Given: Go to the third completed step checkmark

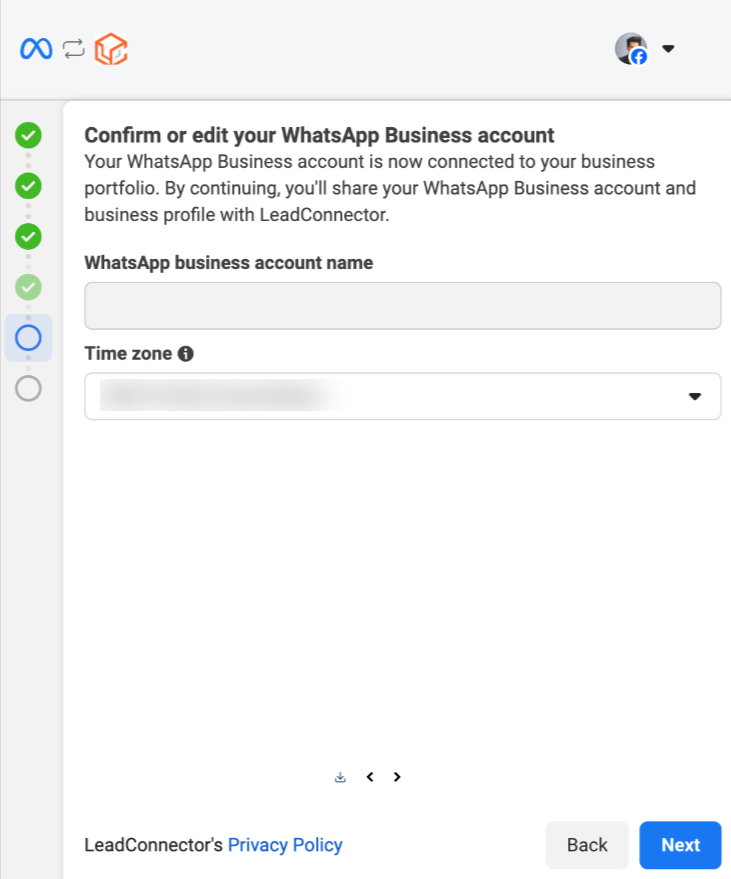Looking at the screenshot, I should [28, 236].
